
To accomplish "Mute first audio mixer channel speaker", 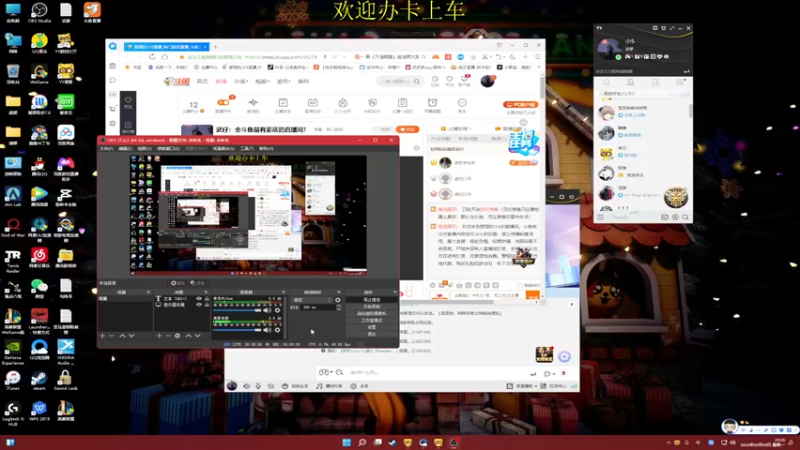I will [267, 310].
